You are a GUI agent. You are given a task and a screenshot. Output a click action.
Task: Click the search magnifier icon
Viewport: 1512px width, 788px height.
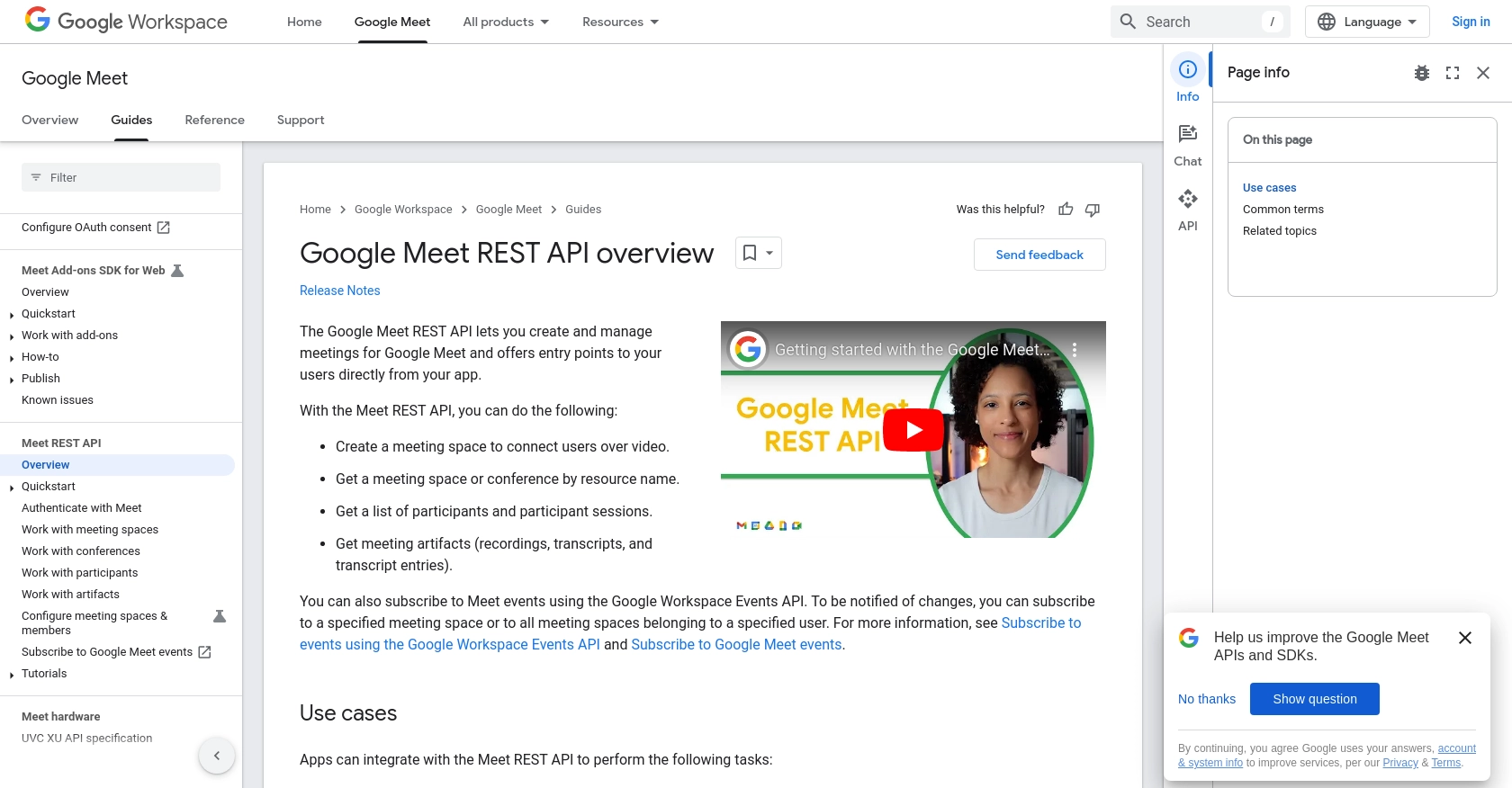click(x=1128, y=22)
